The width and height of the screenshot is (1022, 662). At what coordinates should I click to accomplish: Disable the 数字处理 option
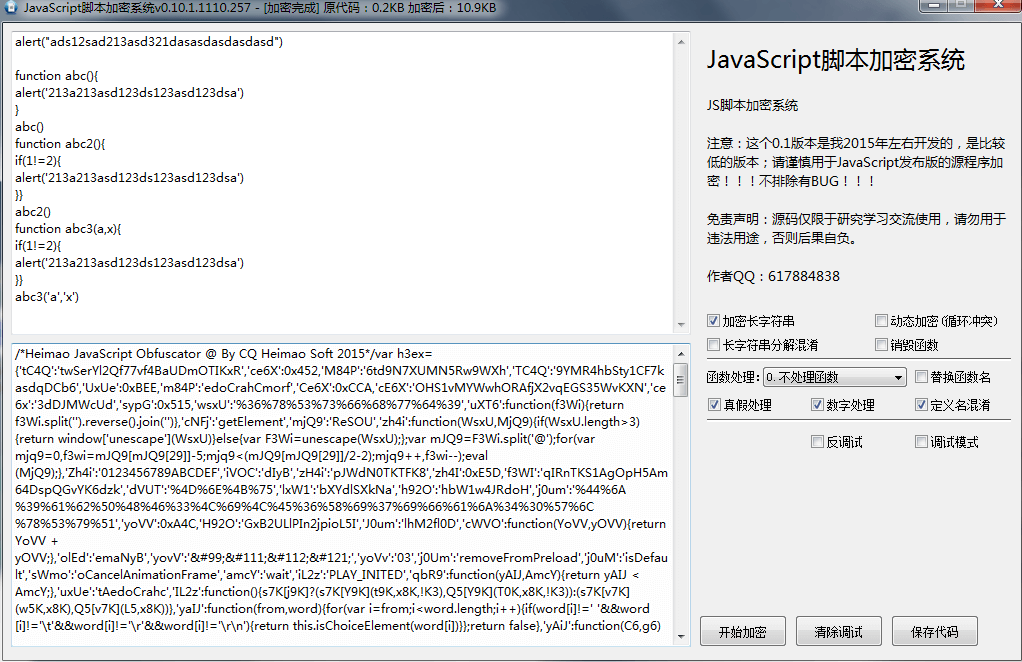click(x=819, y=402)
